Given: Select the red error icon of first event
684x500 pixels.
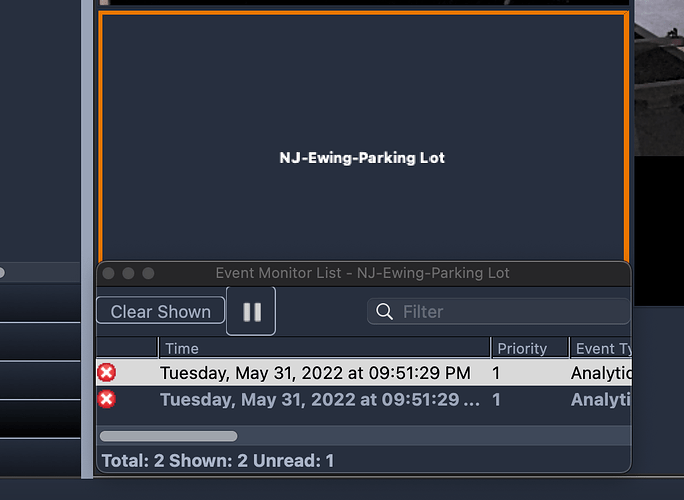Looking at the screenshot, I should (107, 373).
